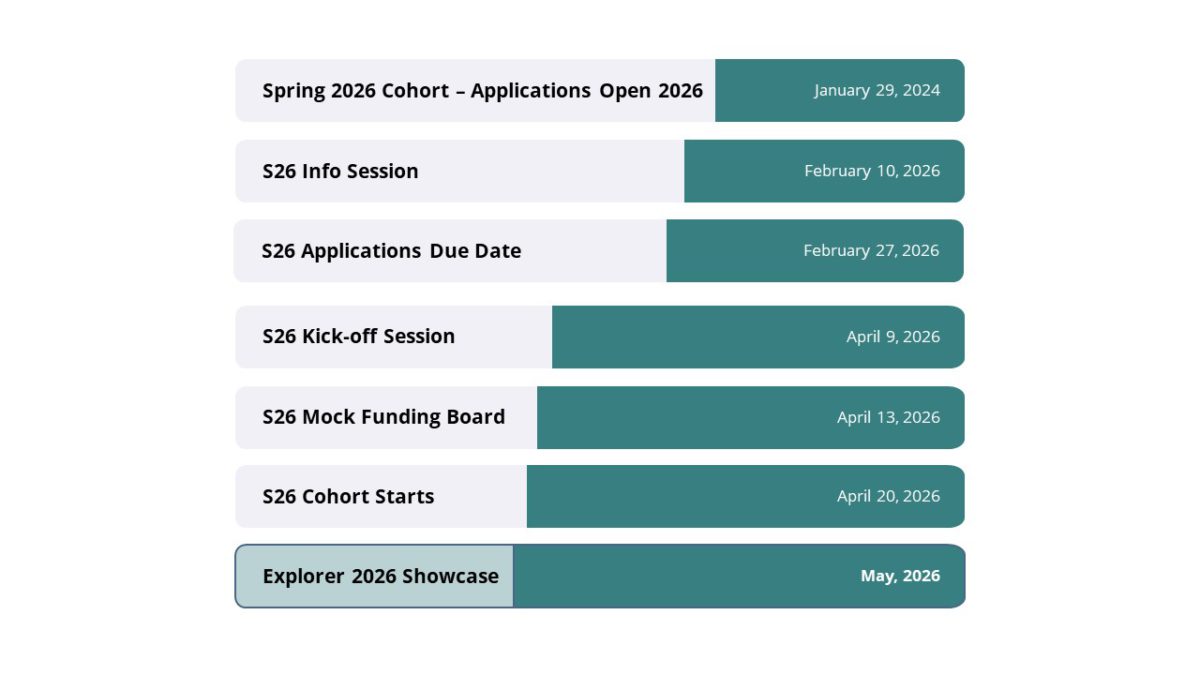Select the highlighted Explorer 2026 Showcase title

point(380,577)
